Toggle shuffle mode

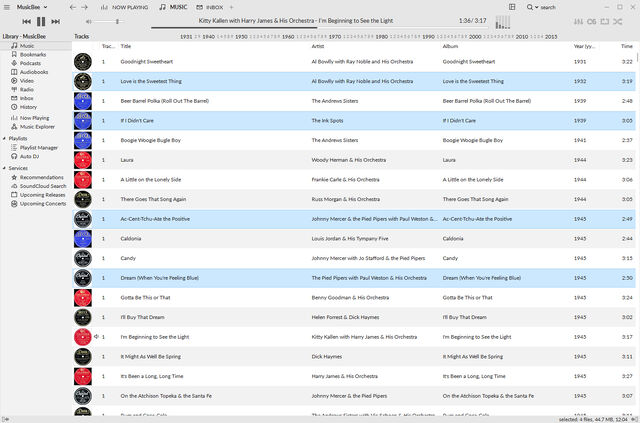pyautogui.click(x=618, y=21)
